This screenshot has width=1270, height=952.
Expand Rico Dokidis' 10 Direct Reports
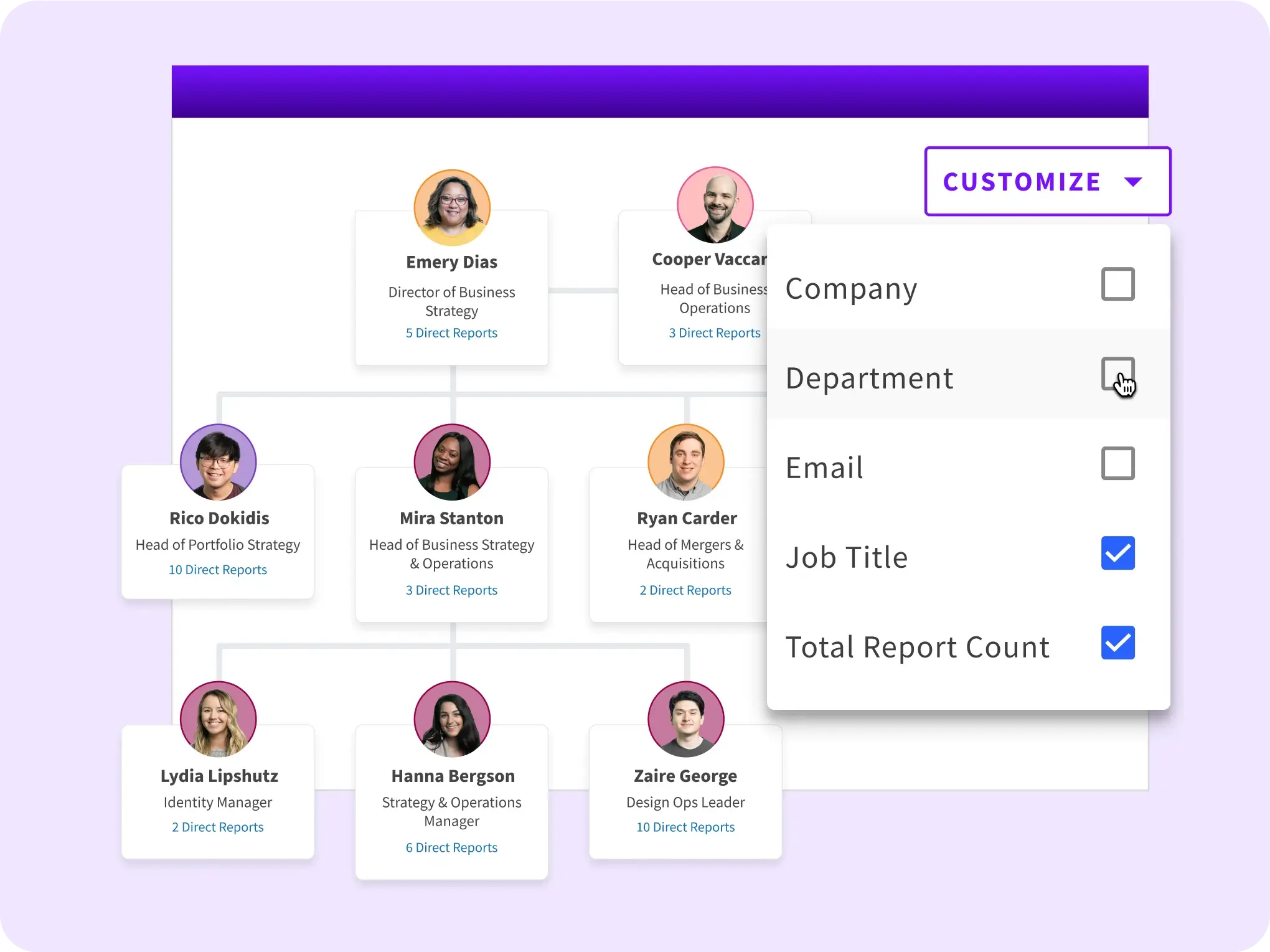click(x=218, y=570)
